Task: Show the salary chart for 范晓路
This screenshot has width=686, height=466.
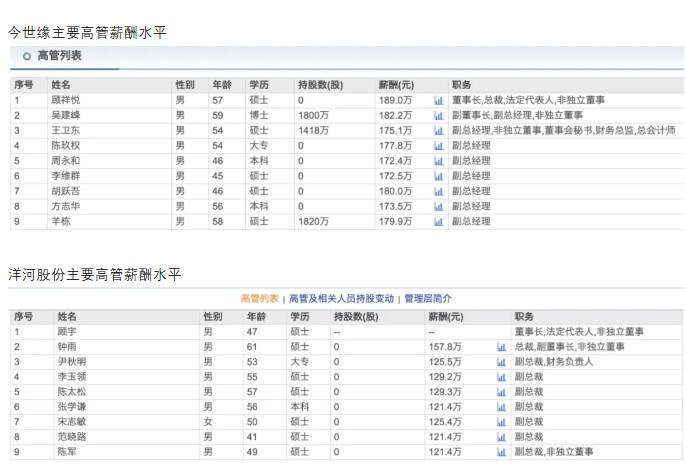Action: point(501,437)
